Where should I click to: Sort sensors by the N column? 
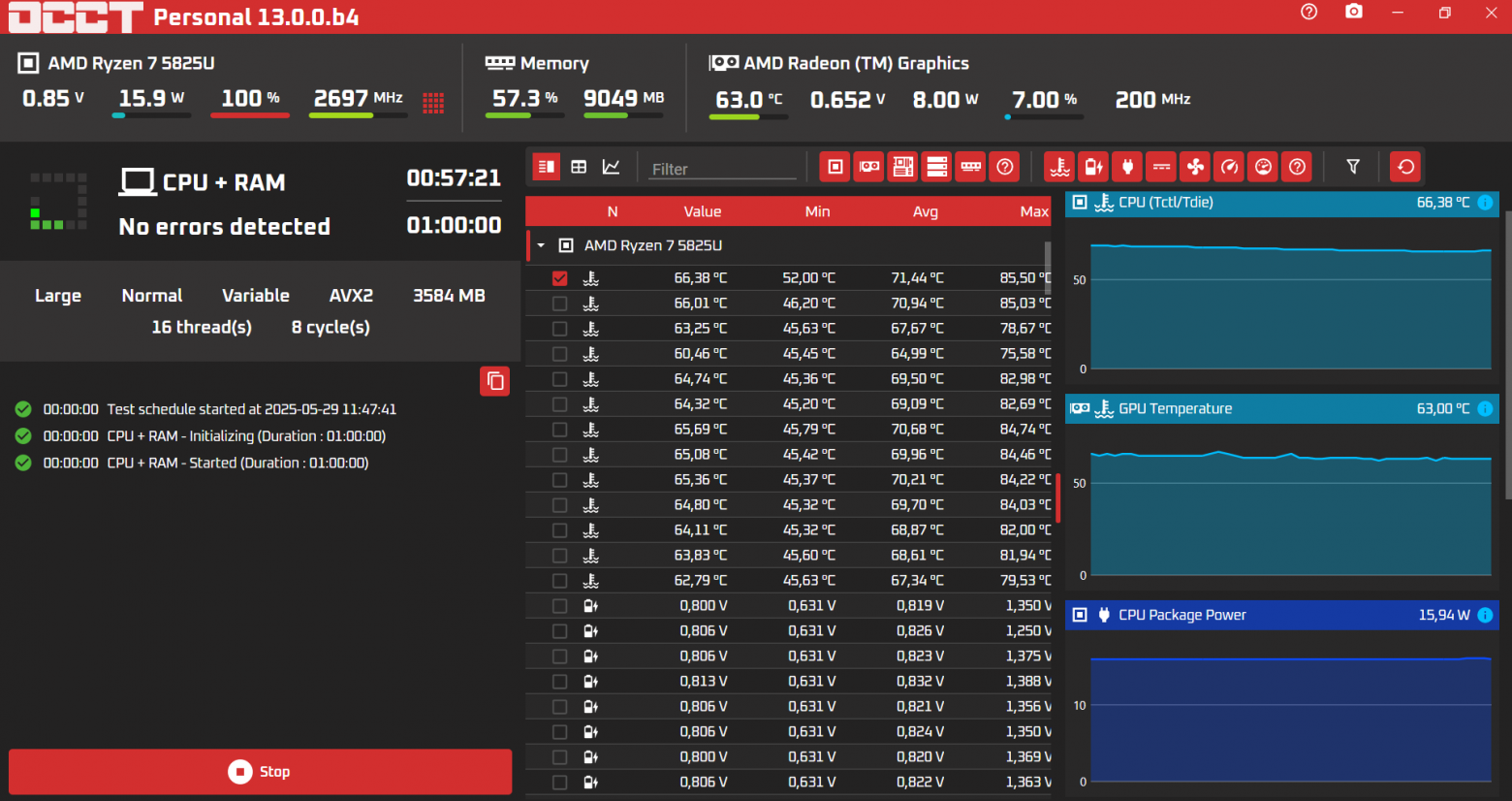click(x=613, y=211)
